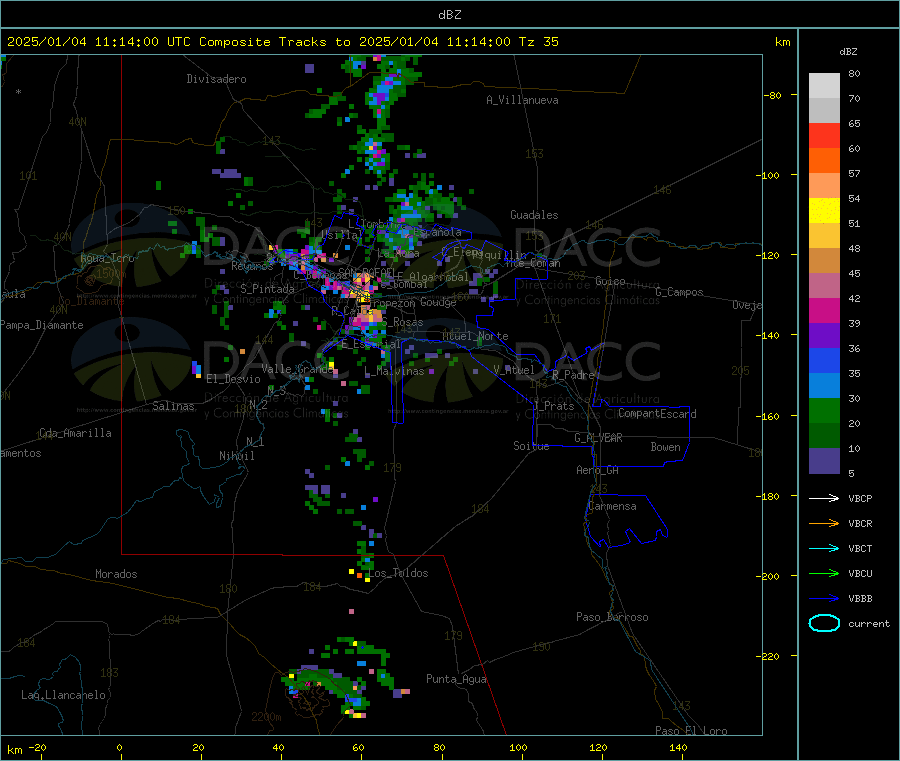The image size is (900, 761).
Task: Click the 'Goudge' map label
Action: [x=439, y=302]
